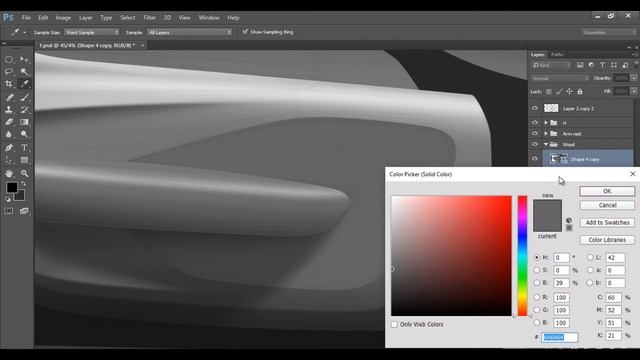Select the Eyedropper tool in toolbox
Screen dimensions: 640x360
[x=24, y=84]
